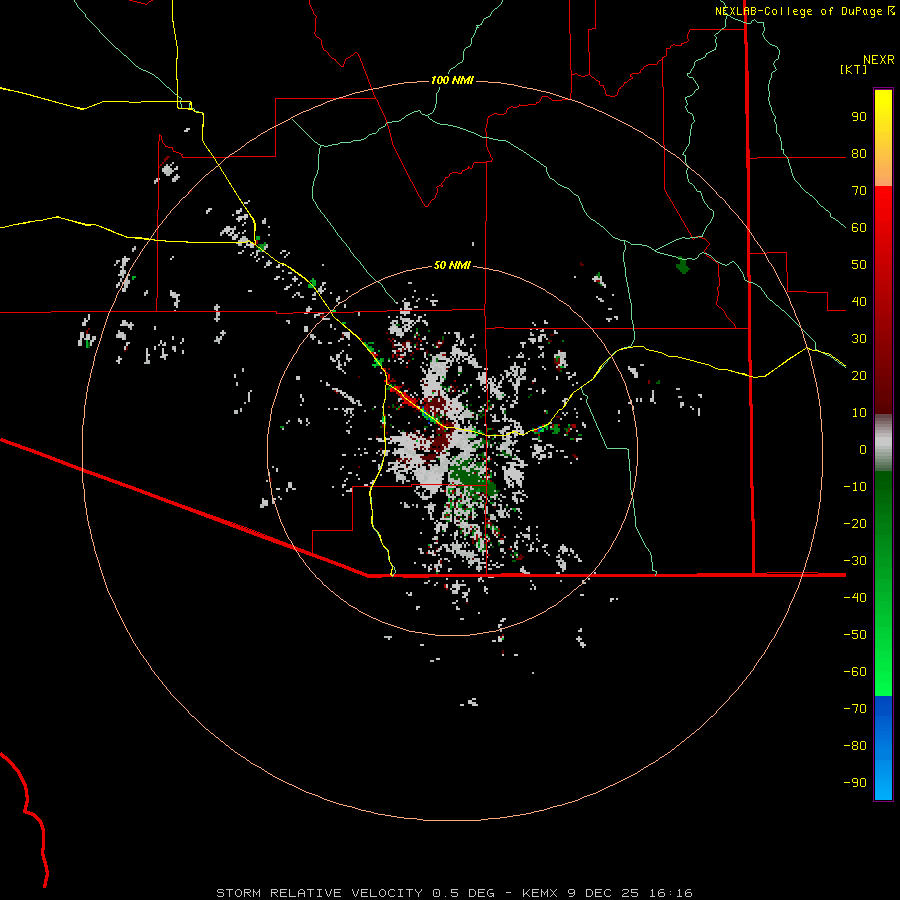Click the blue bottom segment of color bar
Screen dimensions: 900x900
pos(883,748)
